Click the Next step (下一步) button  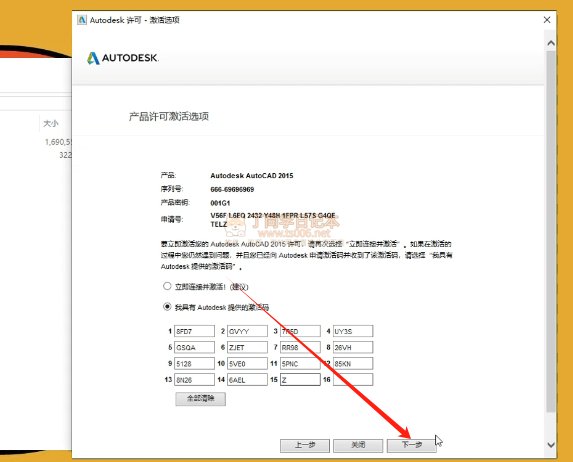coord(411,445)
